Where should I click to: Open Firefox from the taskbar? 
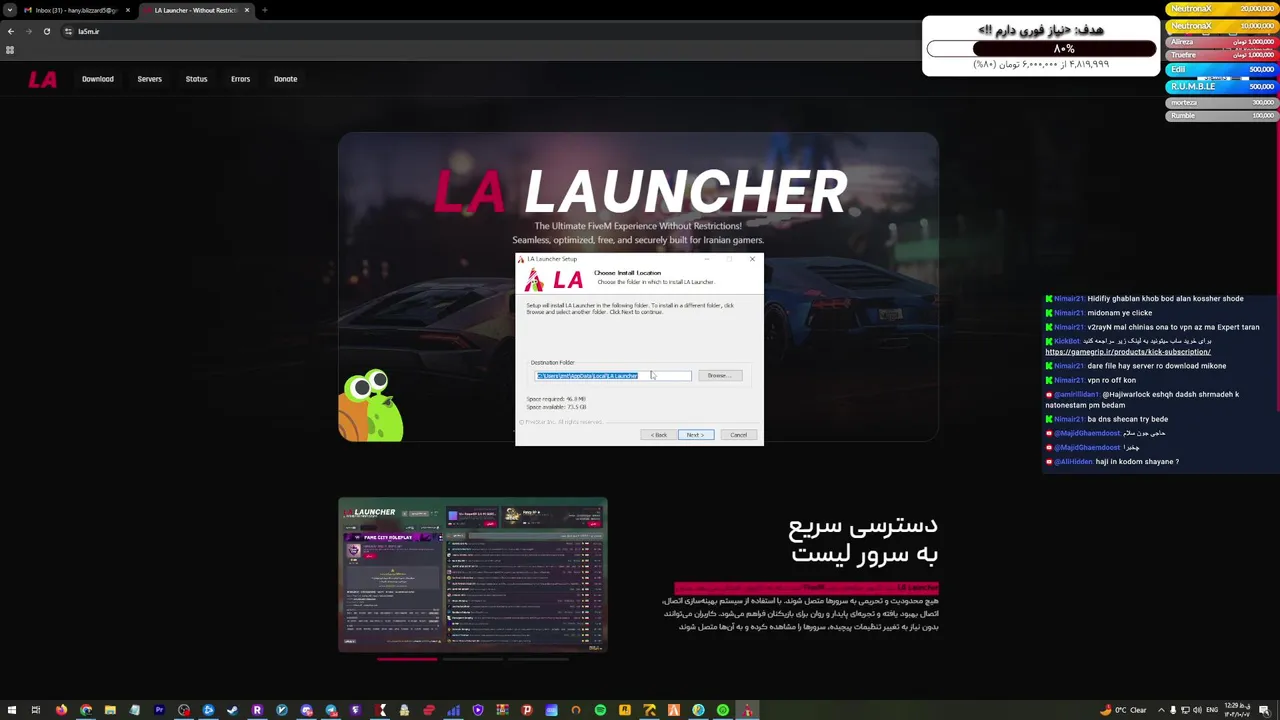coord(61,710)
